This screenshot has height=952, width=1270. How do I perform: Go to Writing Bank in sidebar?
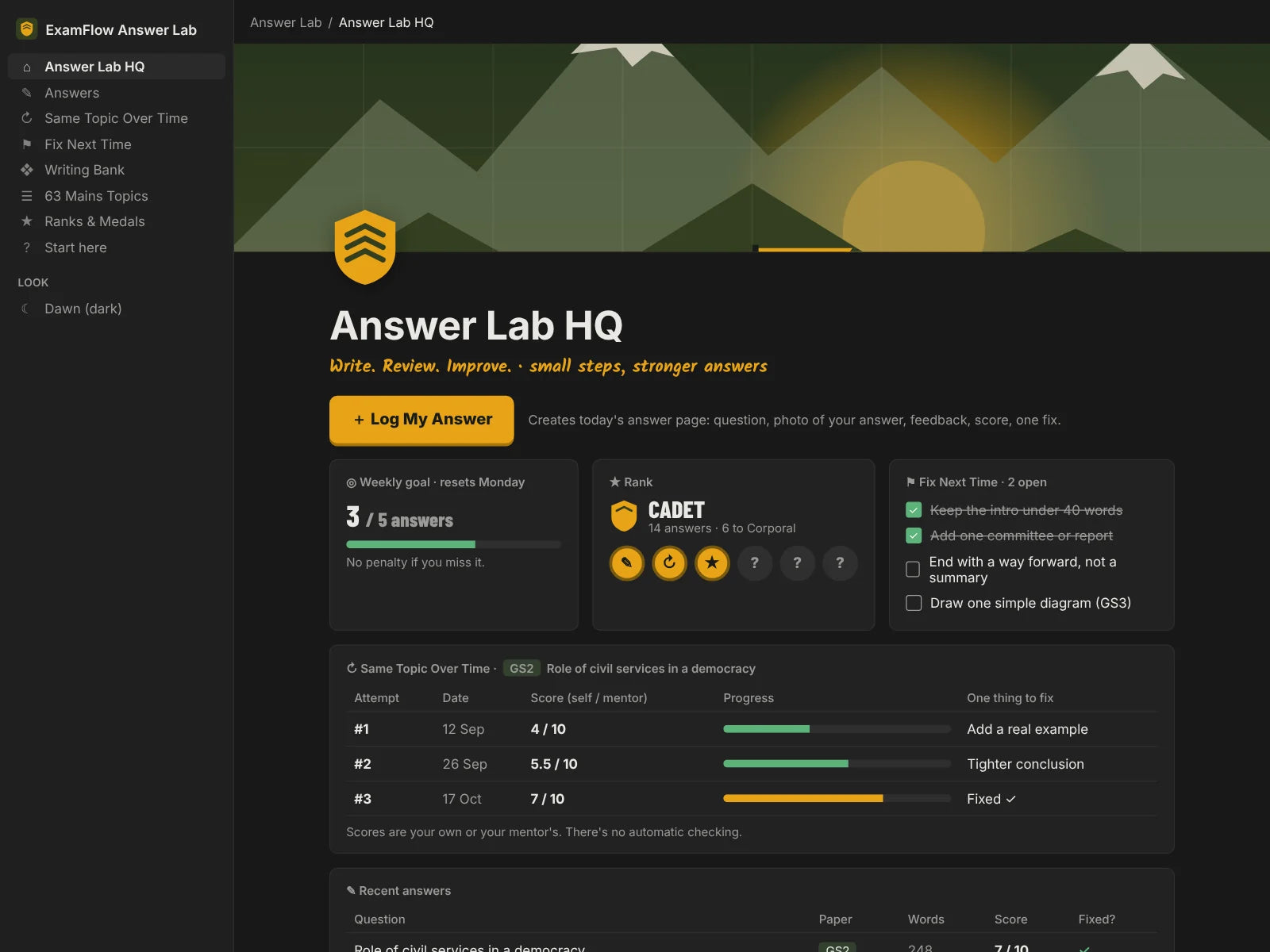117,170
